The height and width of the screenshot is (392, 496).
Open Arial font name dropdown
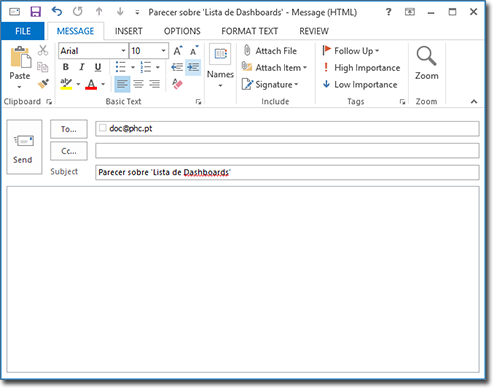coord(123,51)
